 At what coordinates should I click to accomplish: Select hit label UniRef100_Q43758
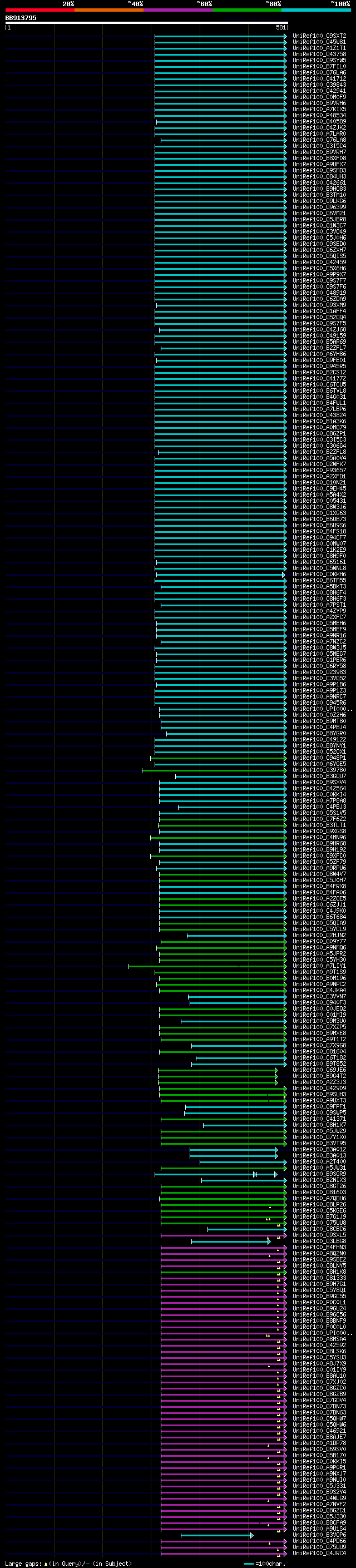tap(319, 54)
